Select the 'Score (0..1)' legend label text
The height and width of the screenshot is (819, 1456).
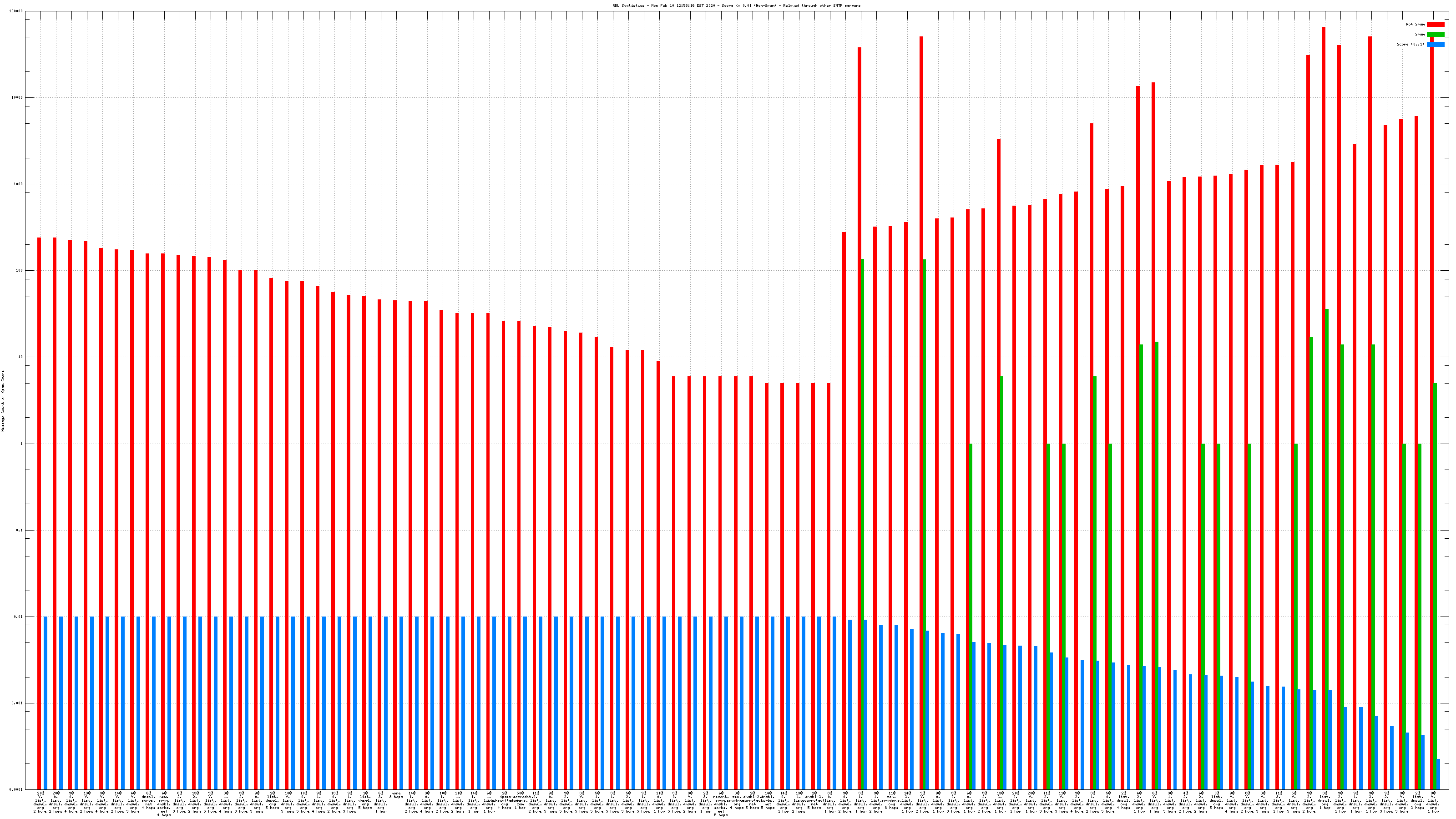point(1410,44)
